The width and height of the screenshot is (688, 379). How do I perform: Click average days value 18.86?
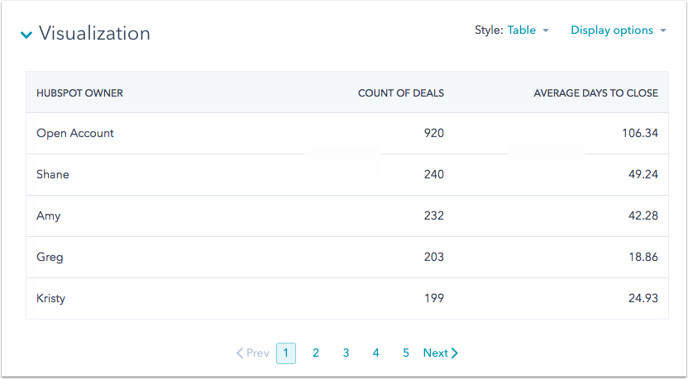coord(643,257)
